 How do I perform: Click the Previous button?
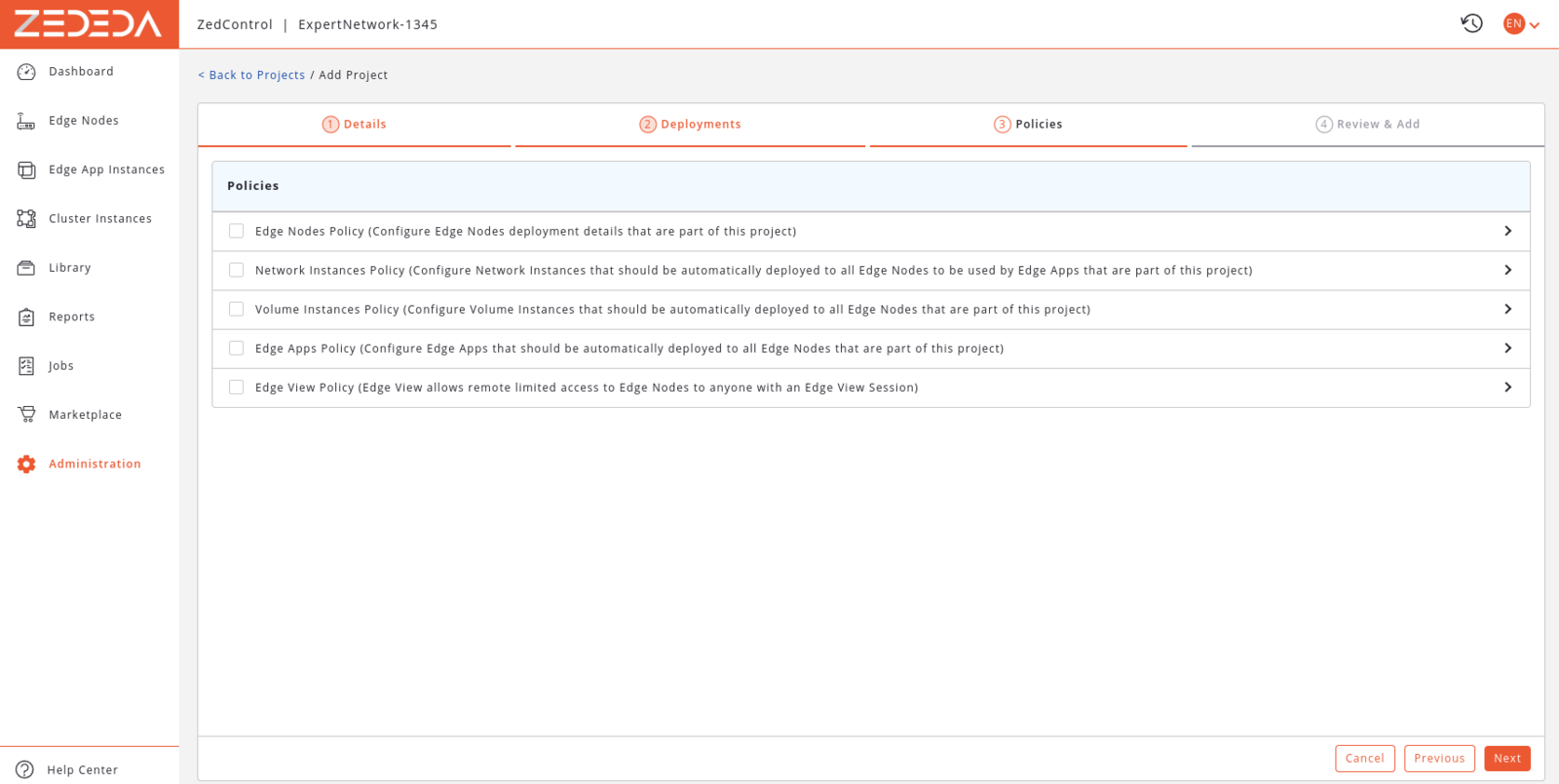coord(1439,759)
